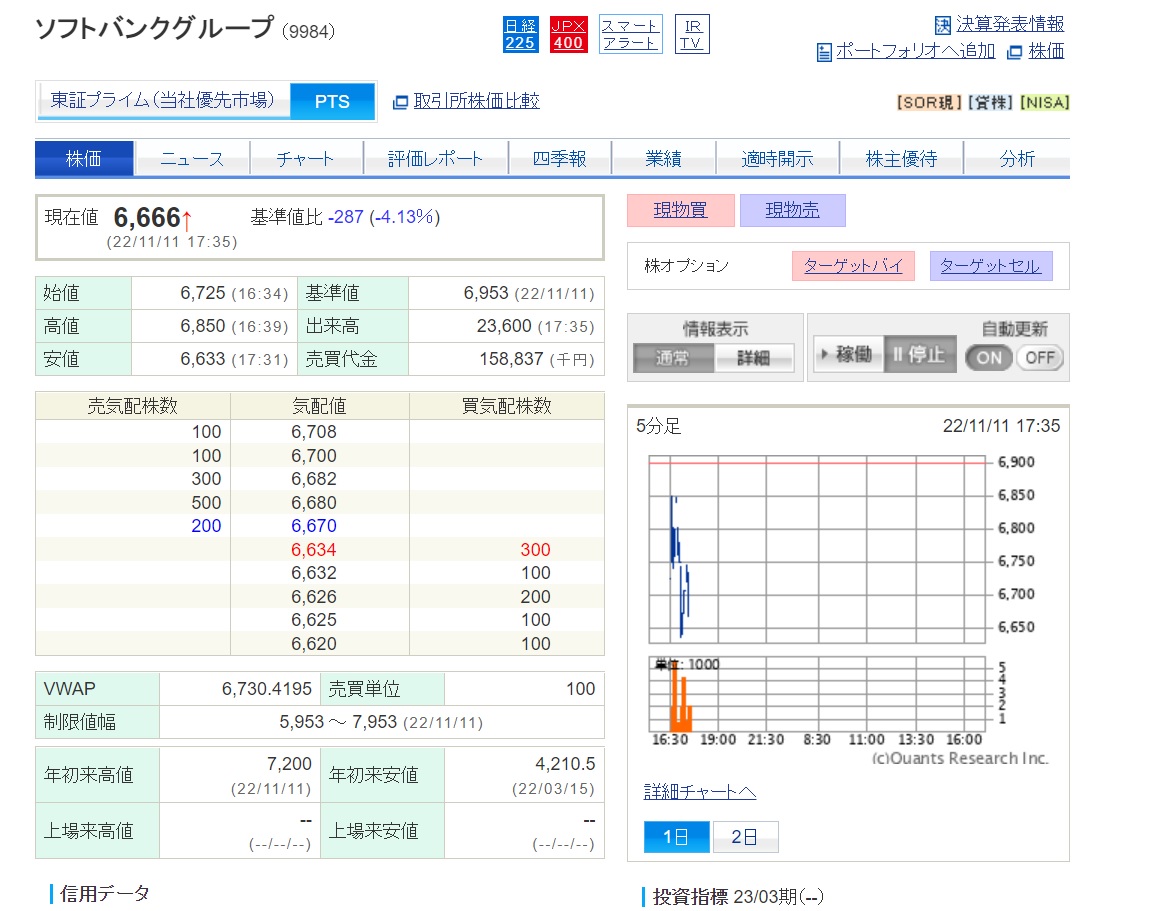Click the 5分足 price chart
This screenshot has height=911, width=1152.
click(x=817, y=549)
